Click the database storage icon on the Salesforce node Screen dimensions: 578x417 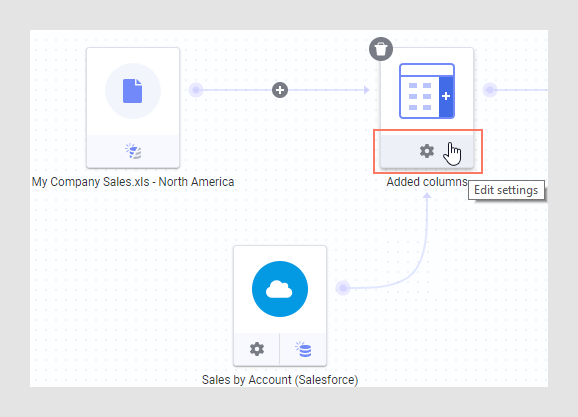click(303, 349)
